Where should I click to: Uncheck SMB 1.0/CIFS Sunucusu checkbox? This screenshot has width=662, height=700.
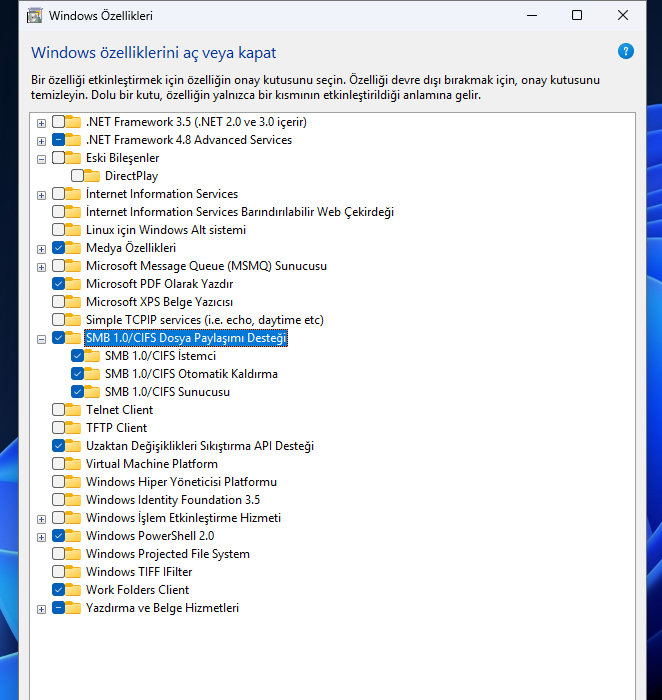[77, 392]
